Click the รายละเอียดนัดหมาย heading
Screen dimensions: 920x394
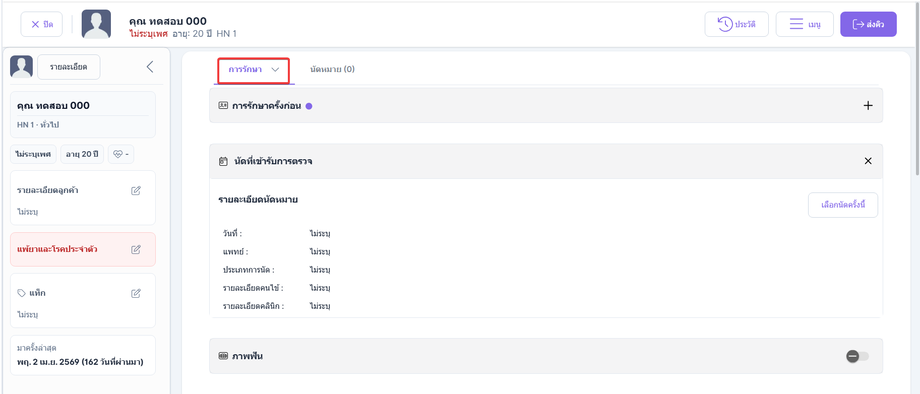[258, 200]
